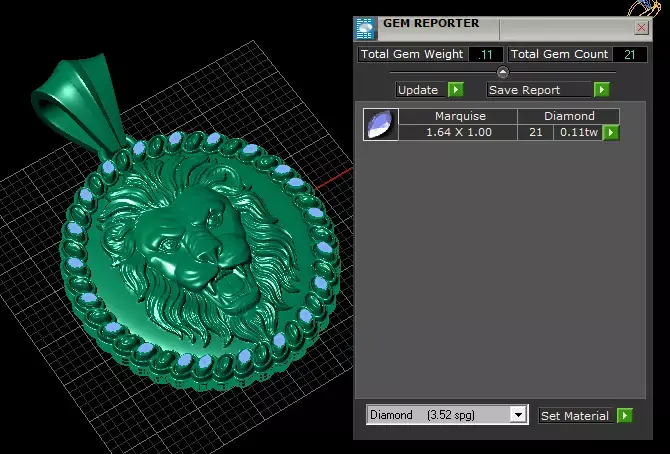Image resolution: width=670 pixels, height=454 pixels.
Task: Click the green arrow beside 0.11tw
Action: tap(611, 133)
